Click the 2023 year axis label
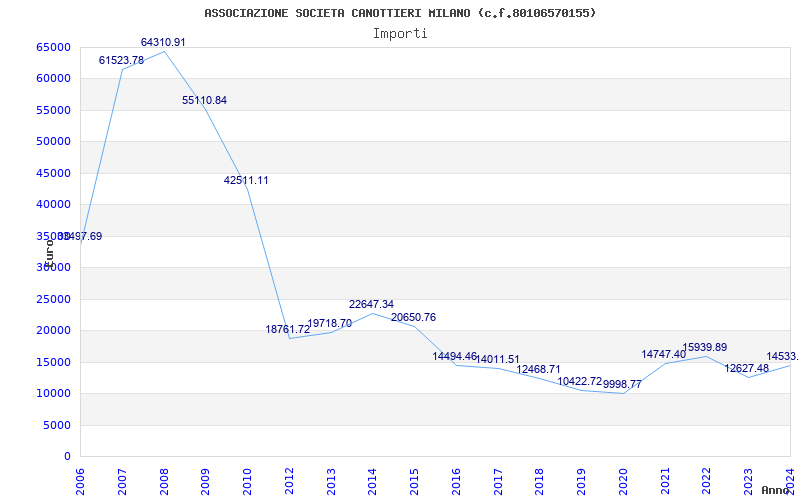Image resolution: width=800 pixels, height=500 pixels. pos(748,482)
